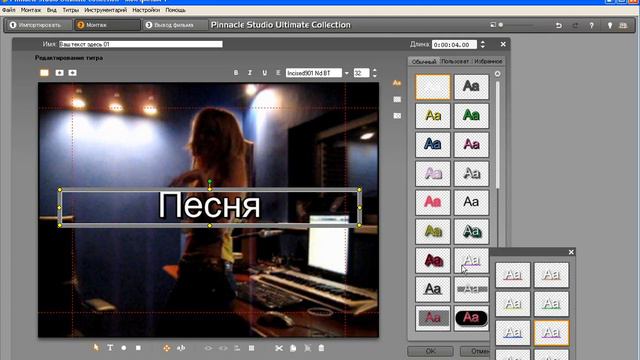Image resolution: width=640 pixels, height=360 pixels.
Task: Click the green rotation handle above text box
Action: point(209,181)
